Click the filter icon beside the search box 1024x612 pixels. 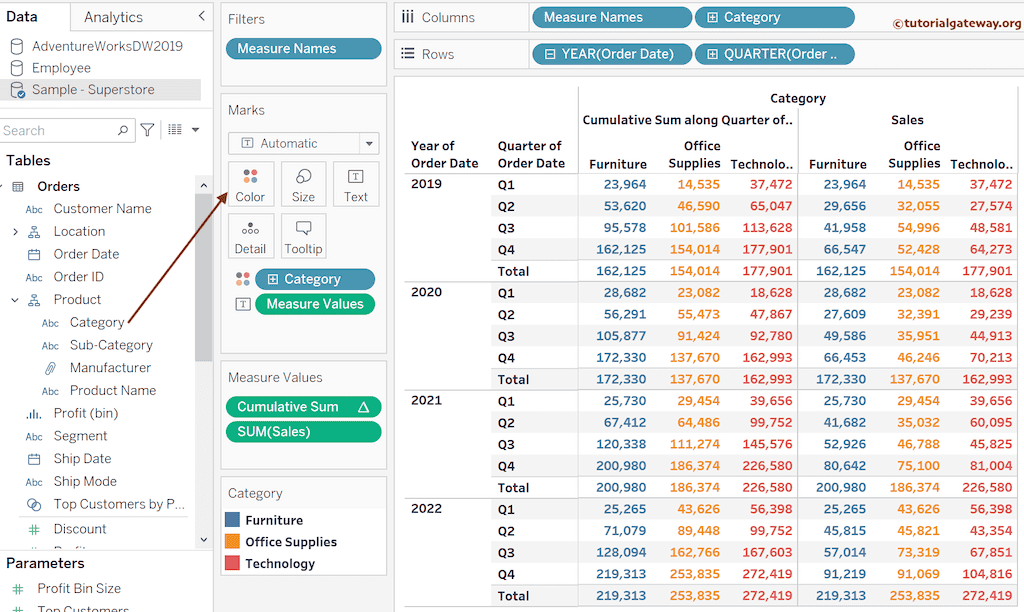tap(146, 130)
